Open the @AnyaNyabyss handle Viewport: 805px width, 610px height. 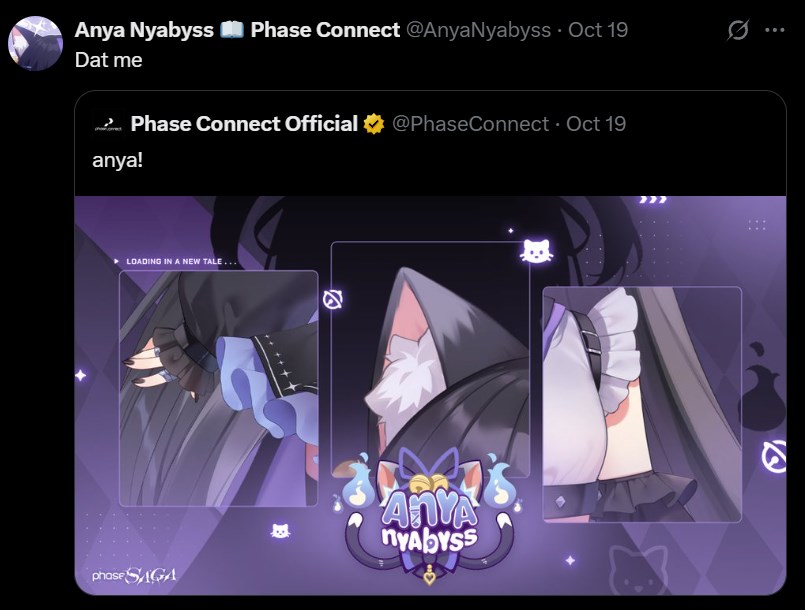(478, 30)
